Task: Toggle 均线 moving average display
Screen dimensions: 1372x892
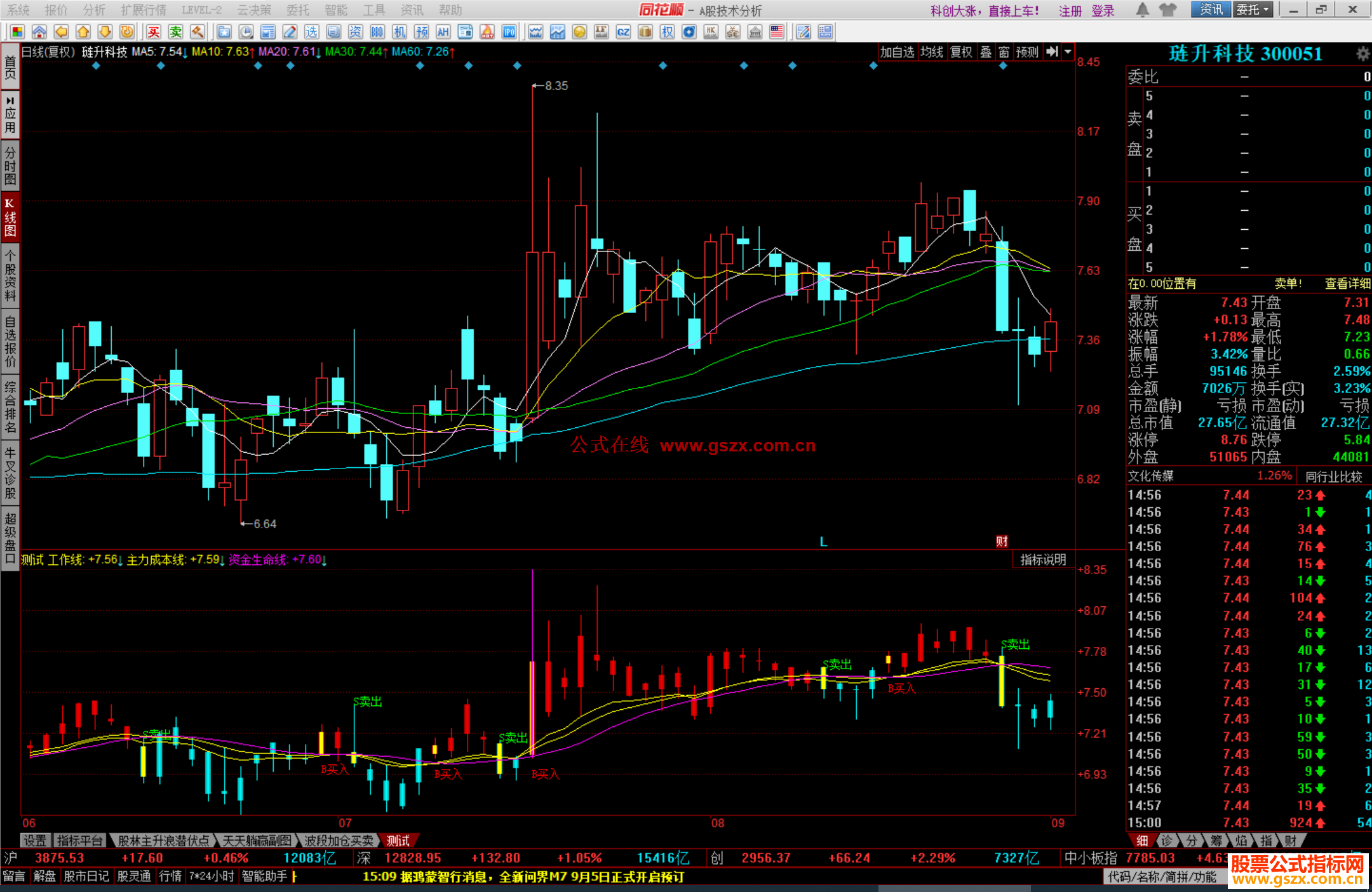Action: pos(932,52)
